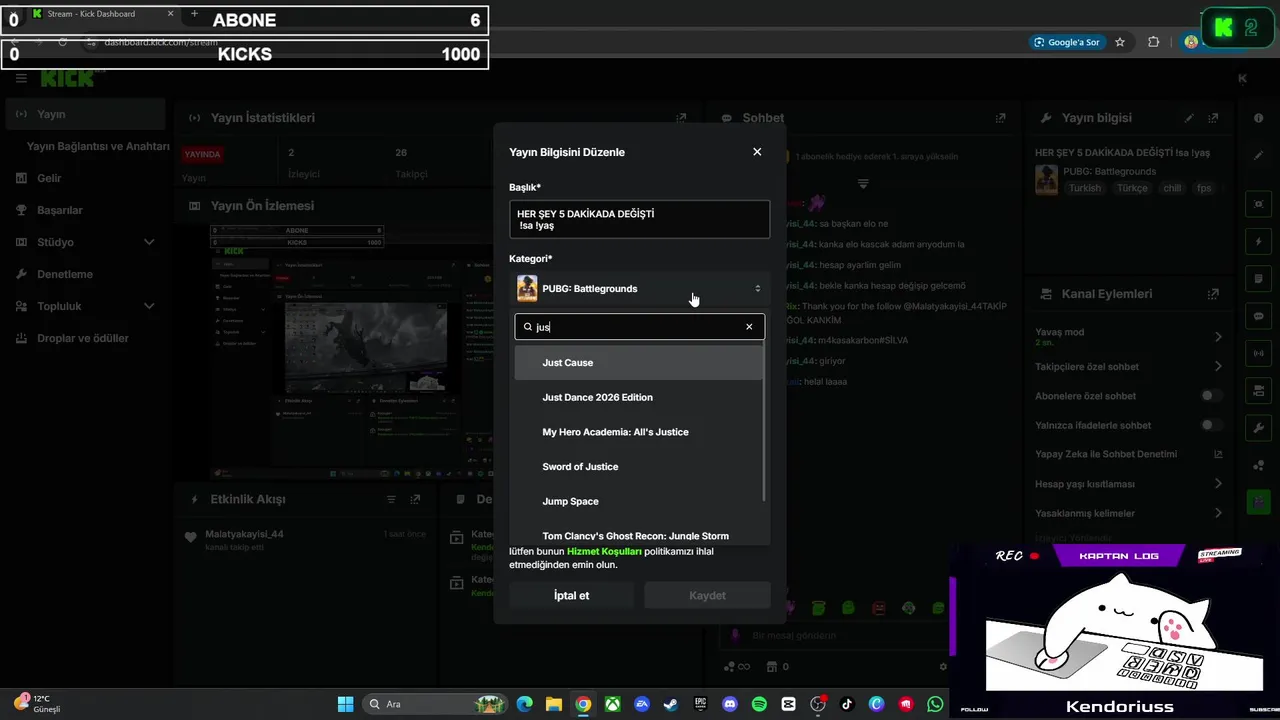
Task: Open Spotify from the taskbar
Action: click(x=759, y=704)
